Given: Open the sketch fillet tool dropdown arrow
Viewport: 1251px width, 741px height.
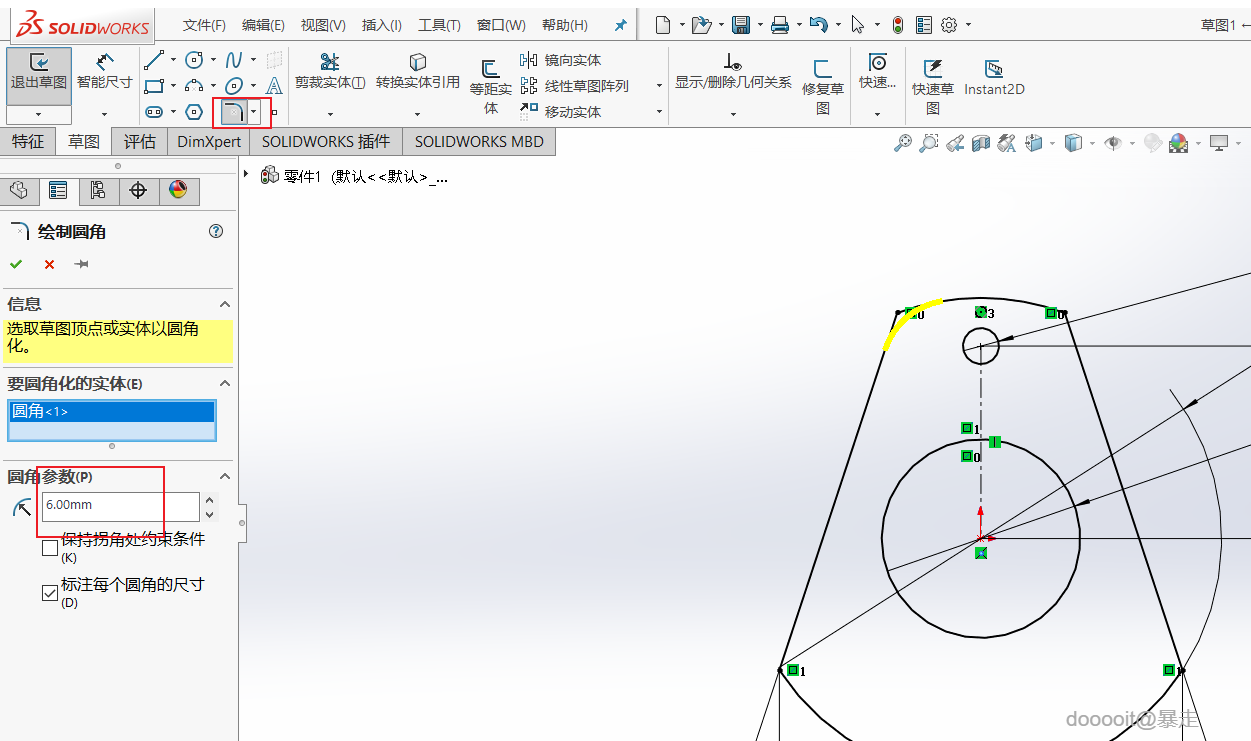Looking at the screenshot, I should [x=254, y=112].
